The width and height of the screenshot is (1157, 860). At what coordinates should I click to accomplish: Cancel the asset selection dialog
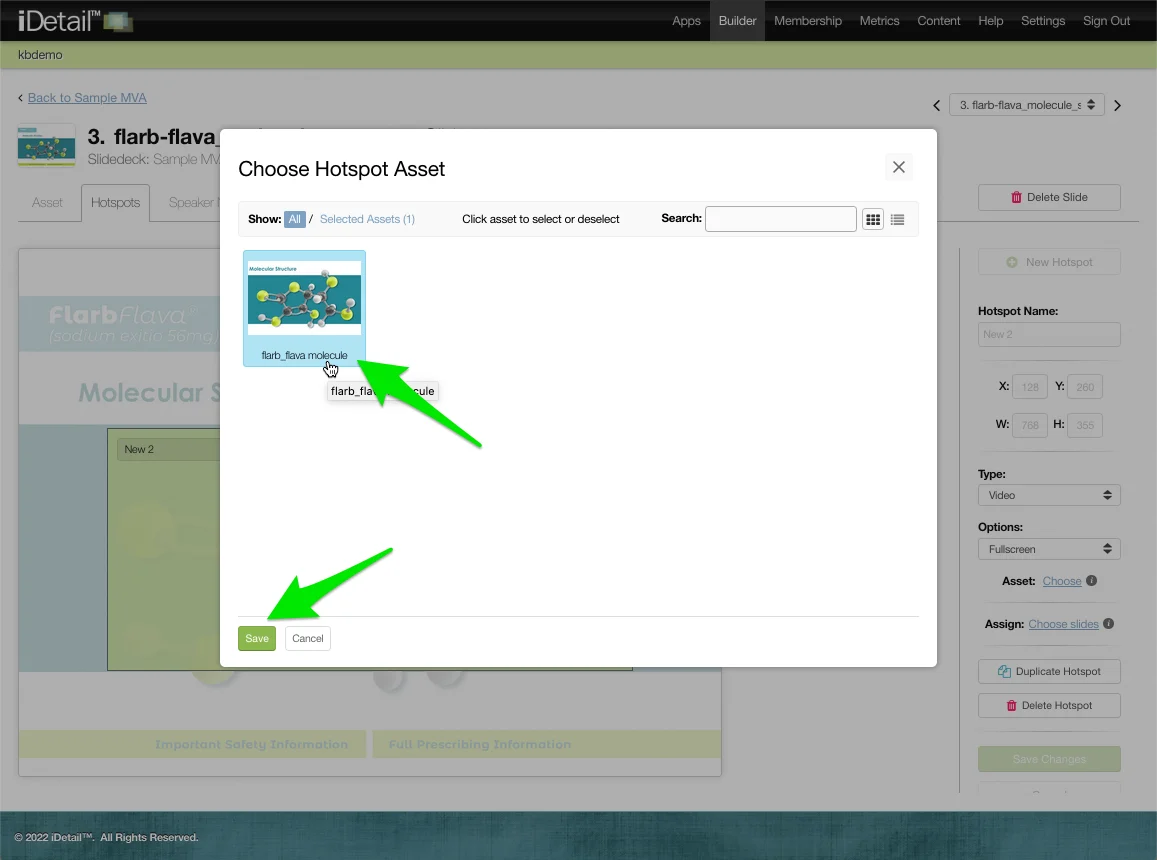click(308, 639)
